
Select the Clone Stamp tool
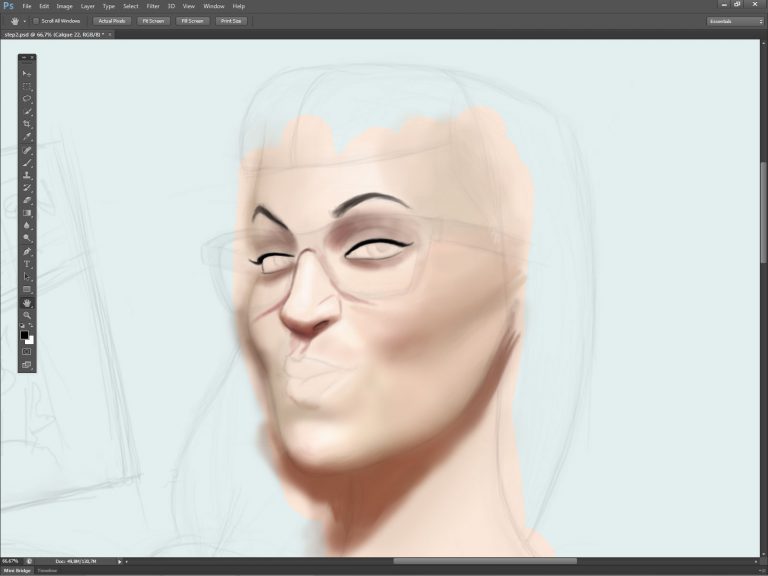pos(27,175)
